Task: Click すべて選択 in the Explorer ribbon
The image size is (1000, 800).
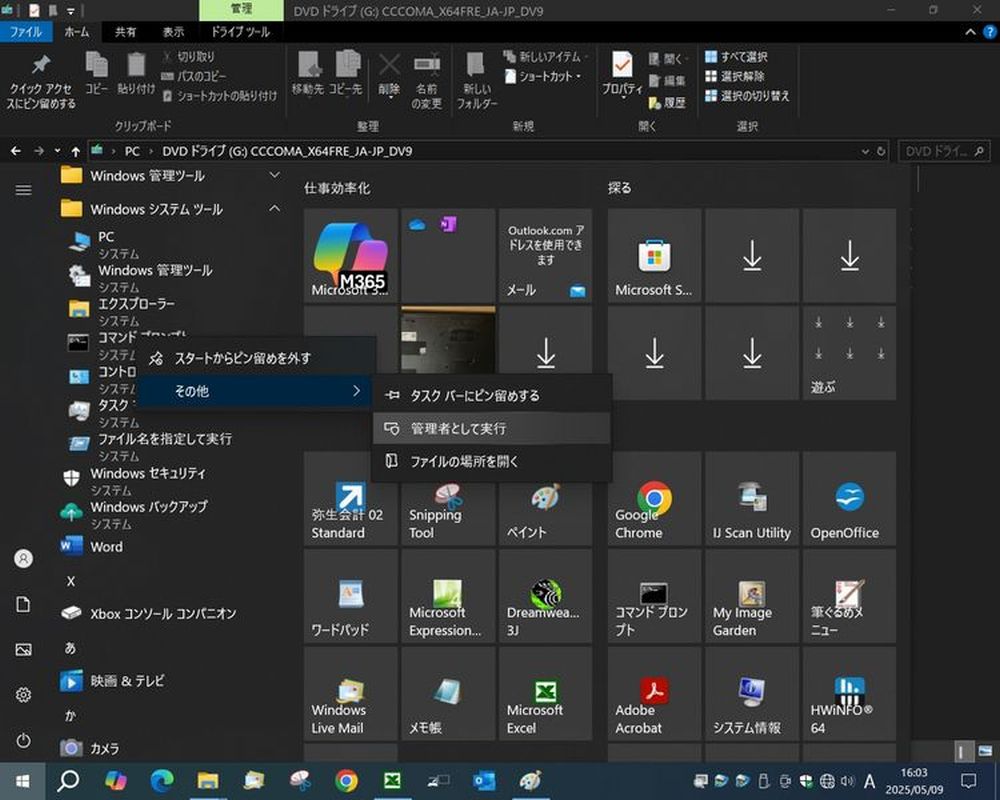Action: [x=737, y=57]
